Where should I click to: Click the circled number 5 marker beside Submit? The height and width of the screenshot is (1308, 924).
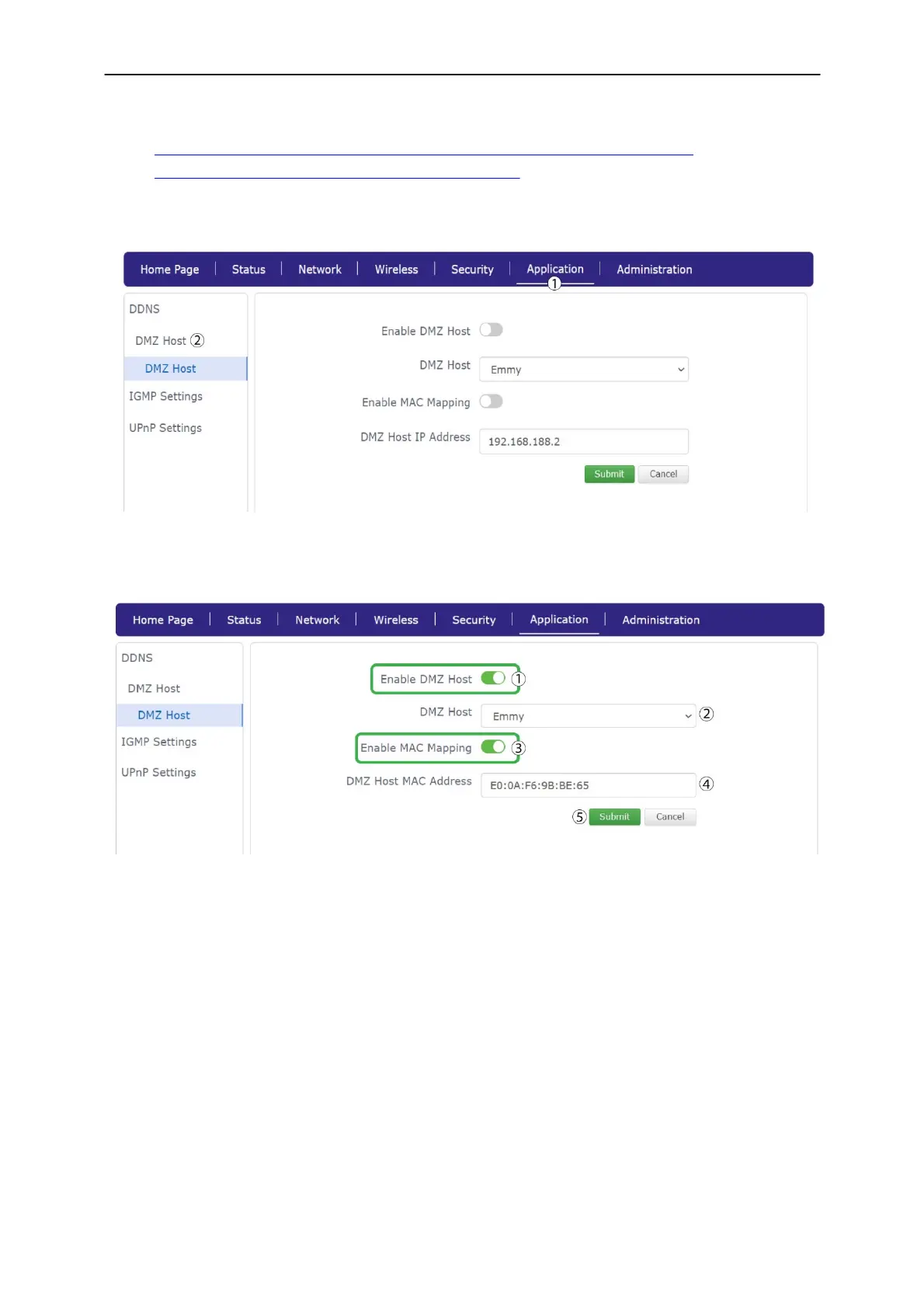[579, 816]
